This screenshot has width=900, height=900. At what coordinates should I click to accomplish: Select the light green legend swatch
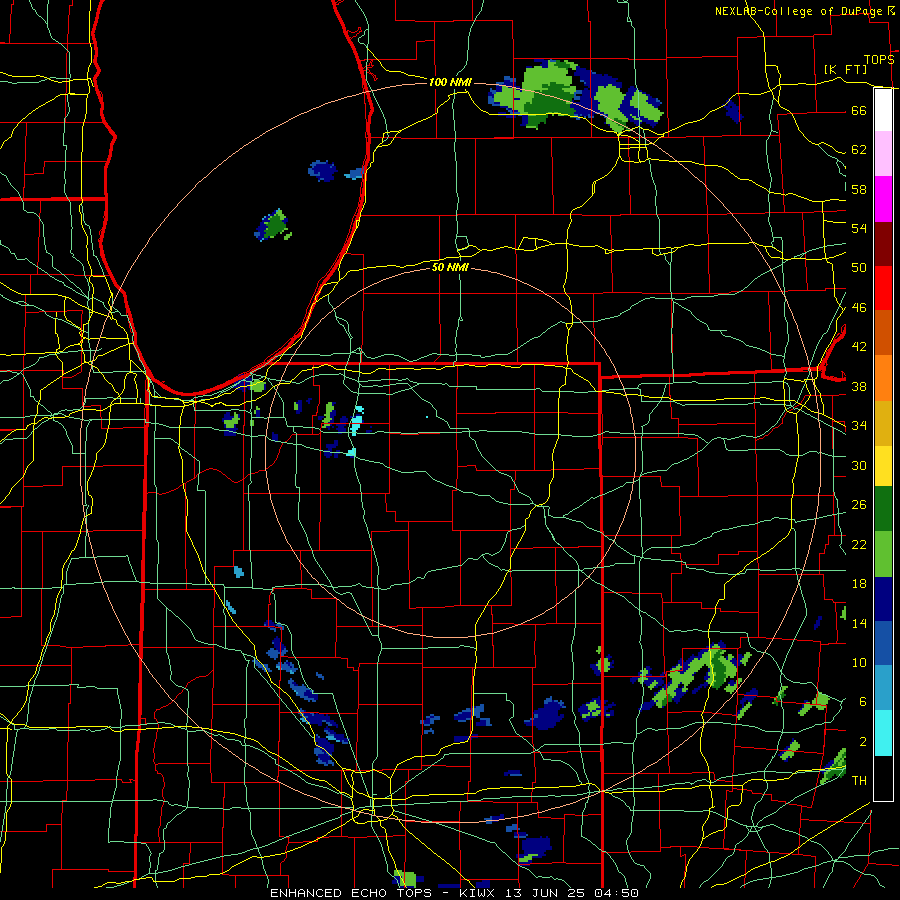[x=883, y=554]
